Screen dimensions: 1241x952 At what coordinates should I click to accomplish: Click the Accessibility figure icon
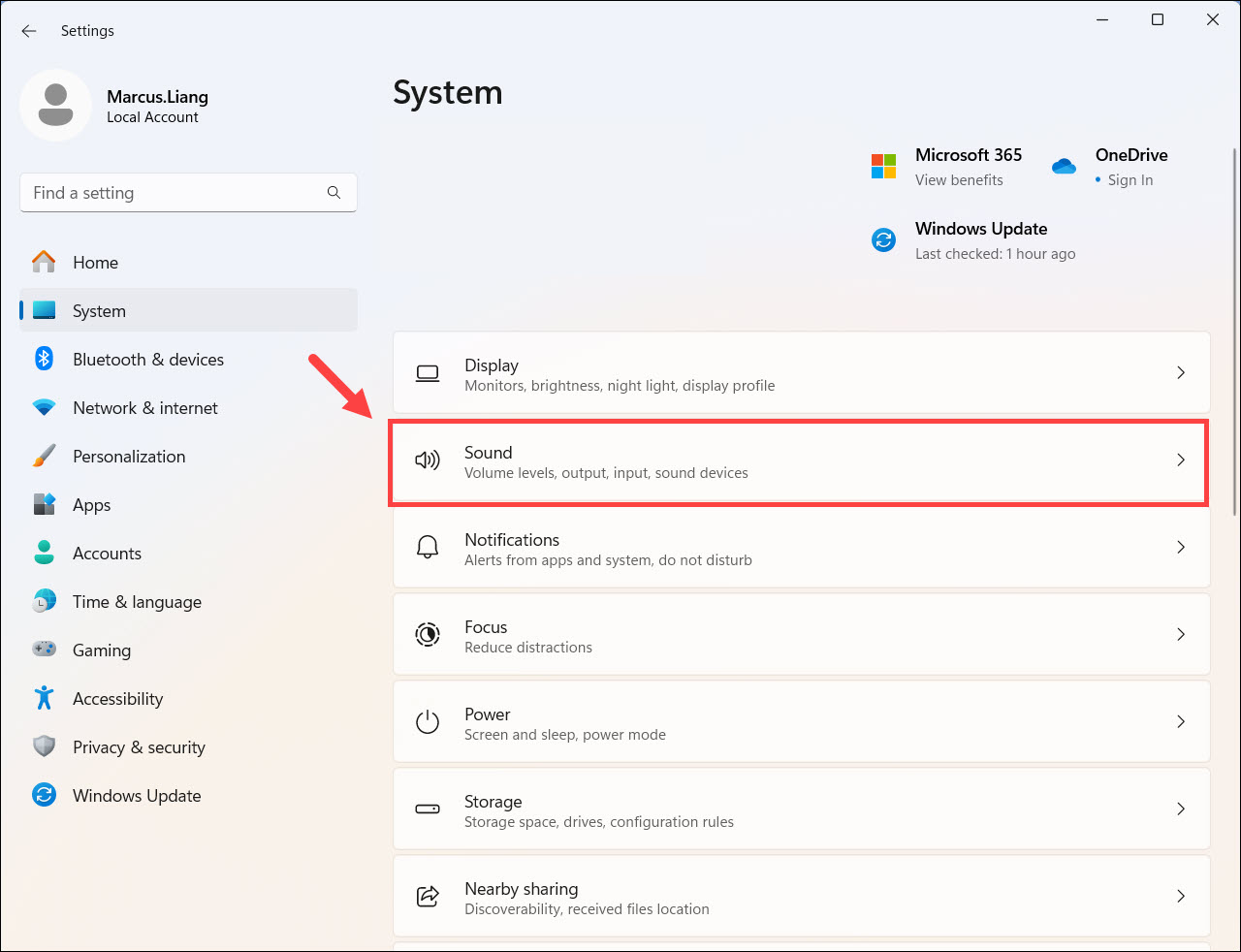coord(44,698)
